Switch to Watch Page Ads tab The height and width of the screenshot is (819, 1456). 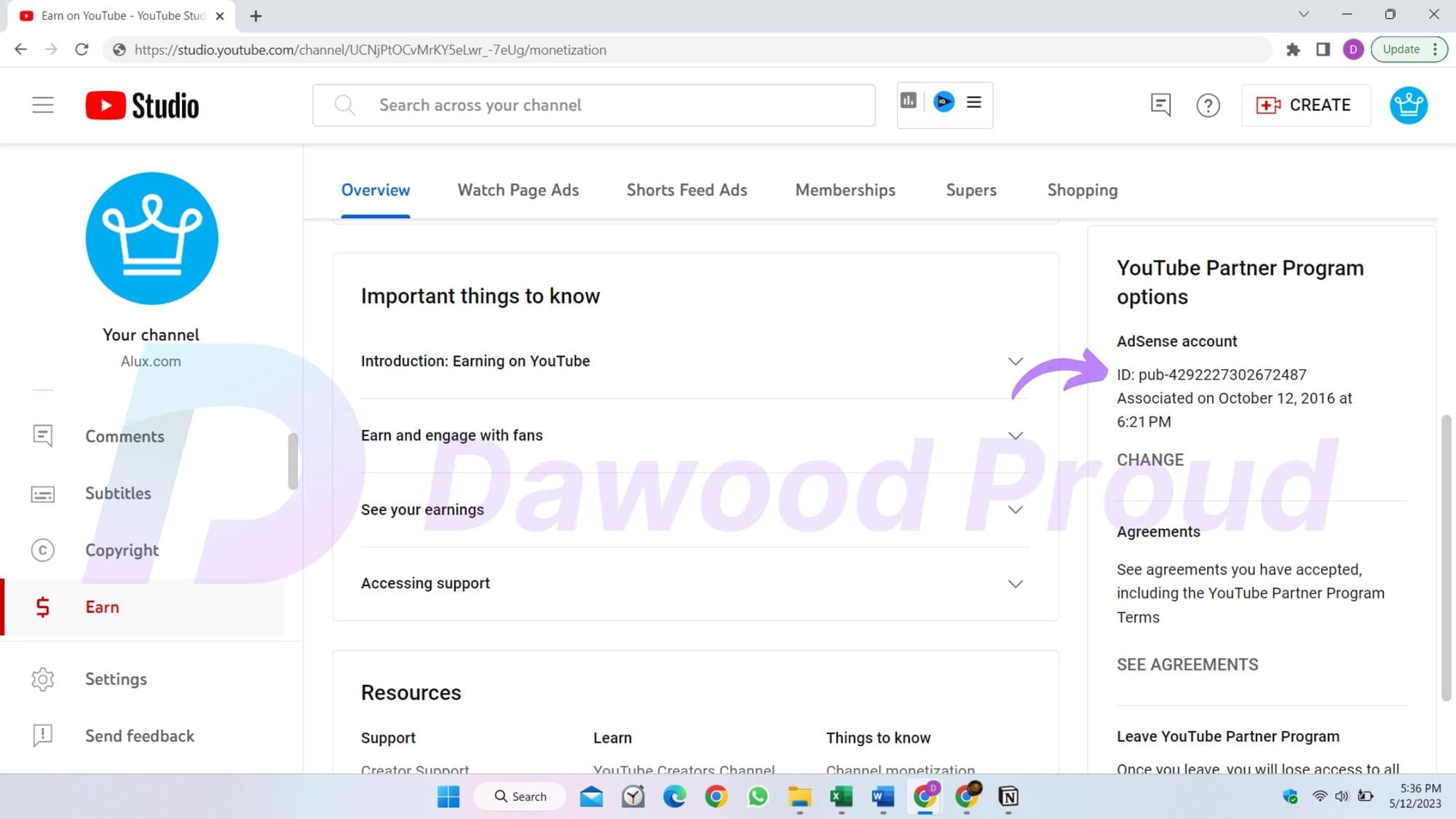tap(518, 190)
